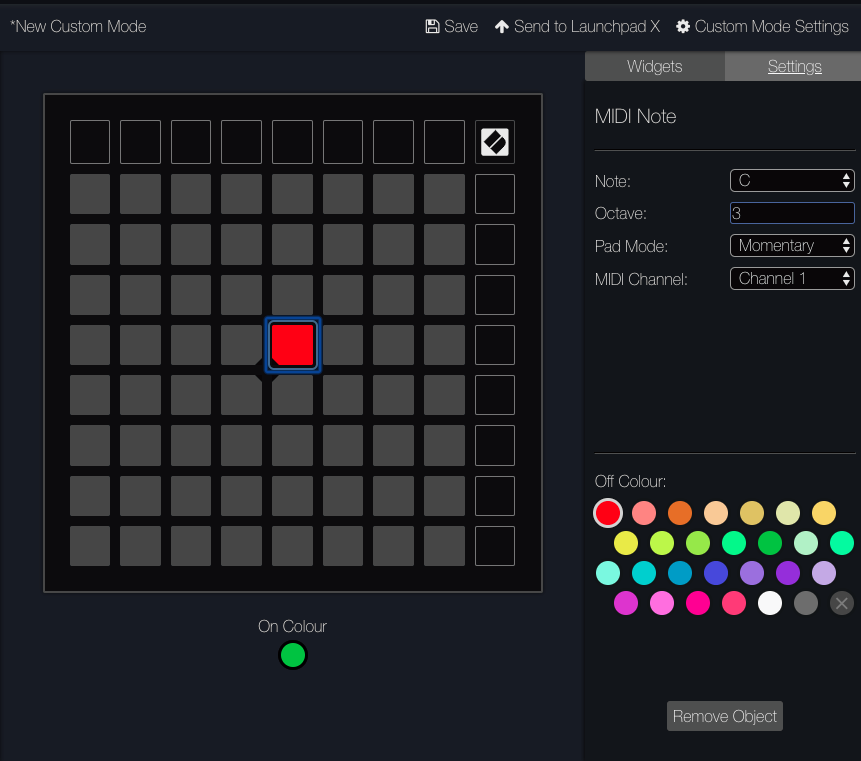This screenshot has height=761, width=861.
Task: Click Custom Mode Settings label
Action: click(x=771, y=26)
